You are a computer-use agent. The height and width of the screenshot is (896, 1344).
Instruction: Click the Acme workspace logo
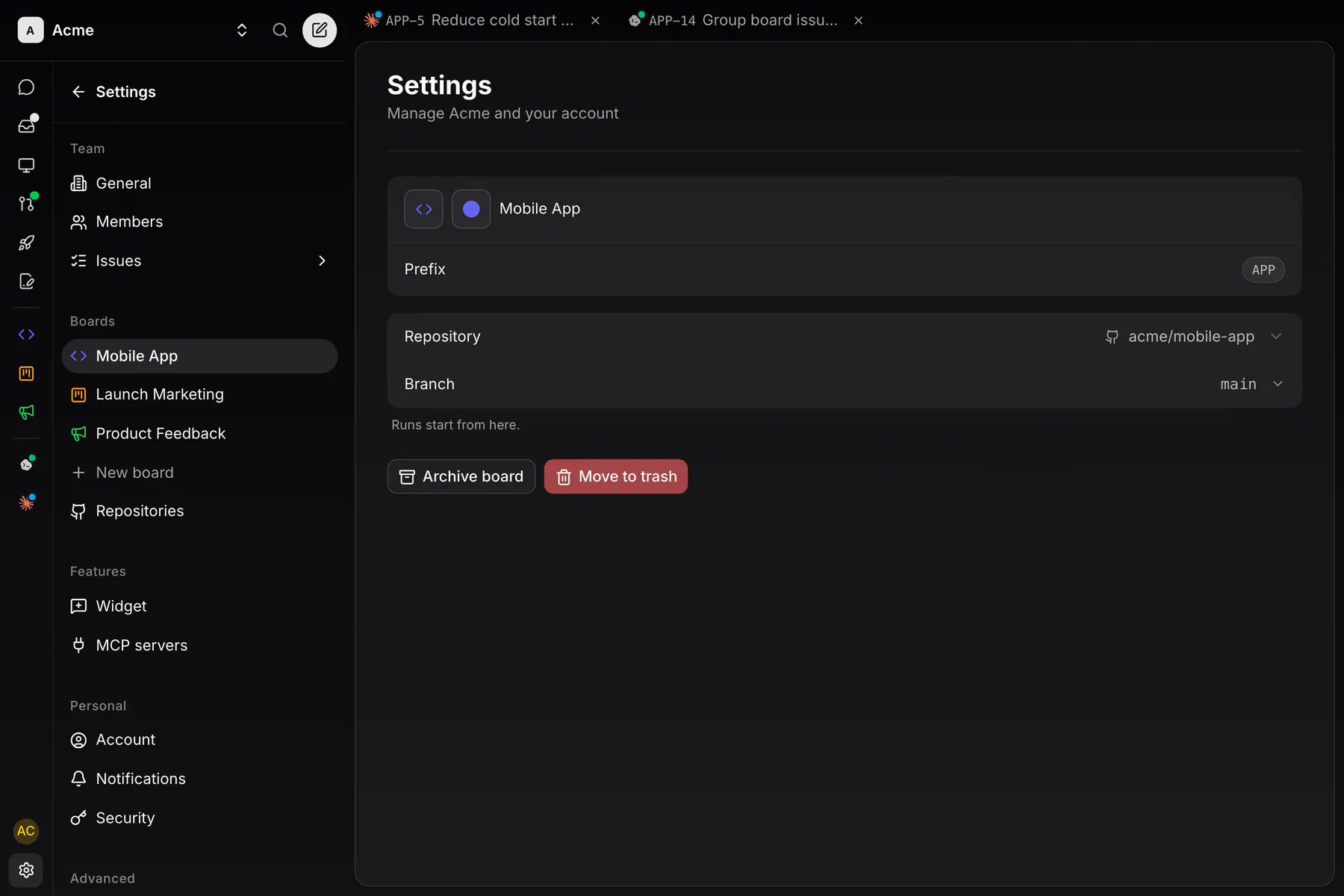click(31, 30)
